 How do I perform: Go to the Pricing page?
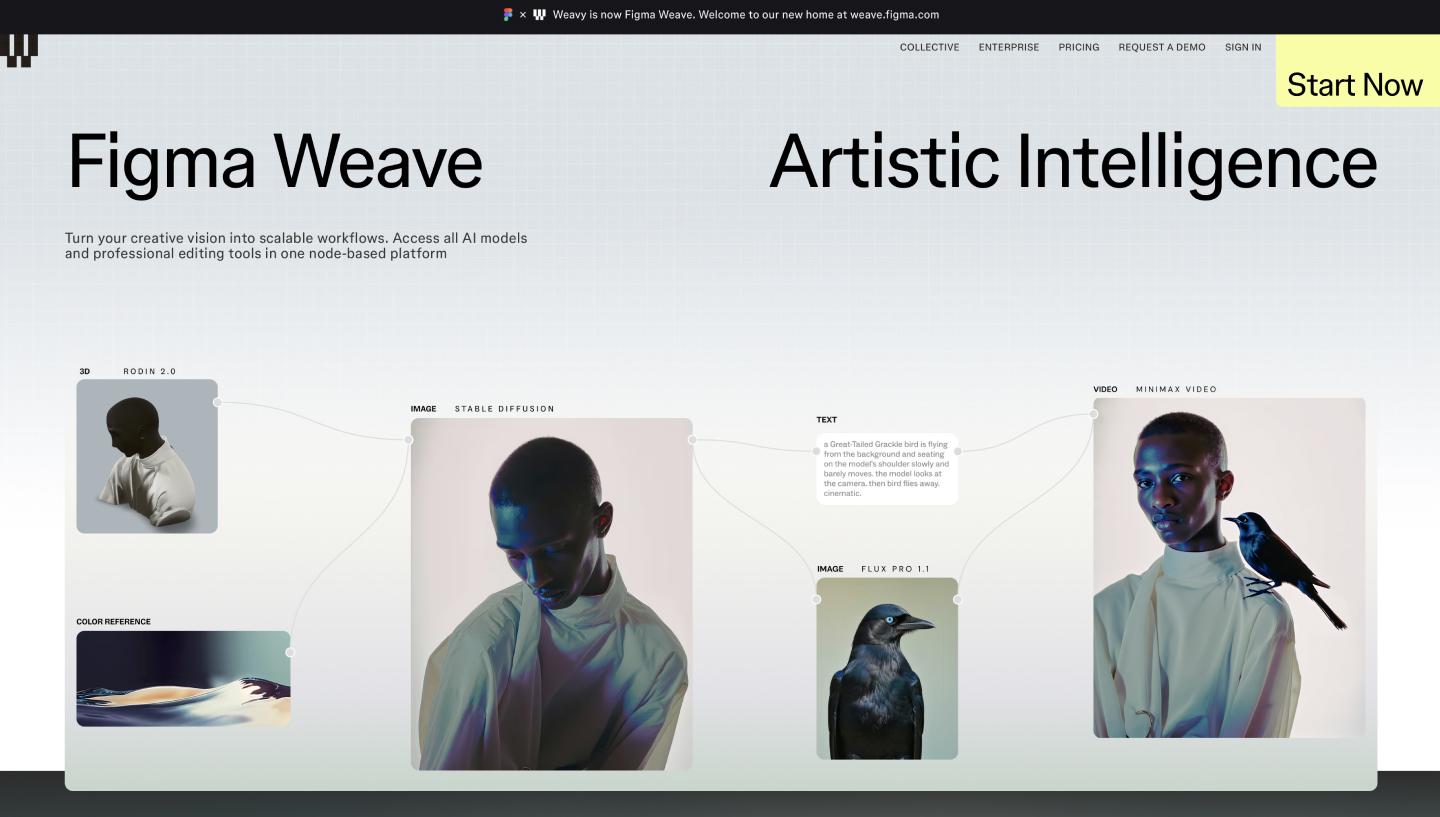tap(1079, 47)
